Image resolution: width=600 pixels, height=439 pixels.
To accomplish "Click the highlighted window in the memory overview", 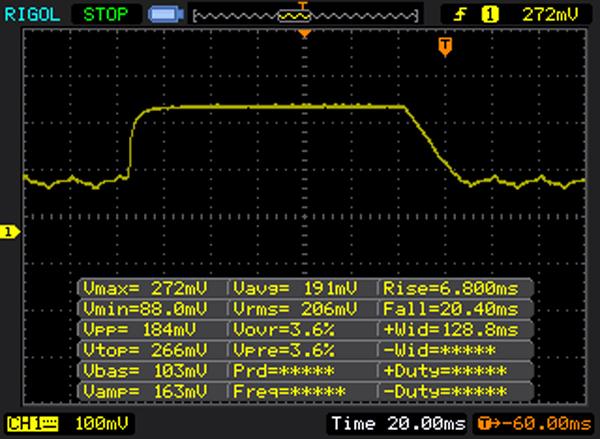I will pyautogui.click(x=294, y=16).
